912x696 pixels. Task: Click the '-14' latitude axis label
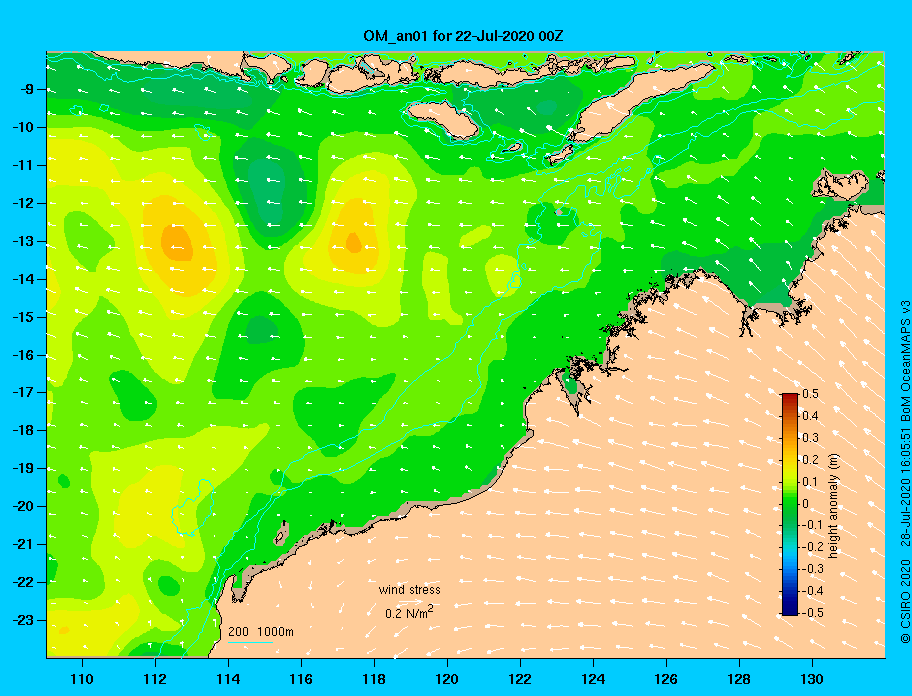23,279
